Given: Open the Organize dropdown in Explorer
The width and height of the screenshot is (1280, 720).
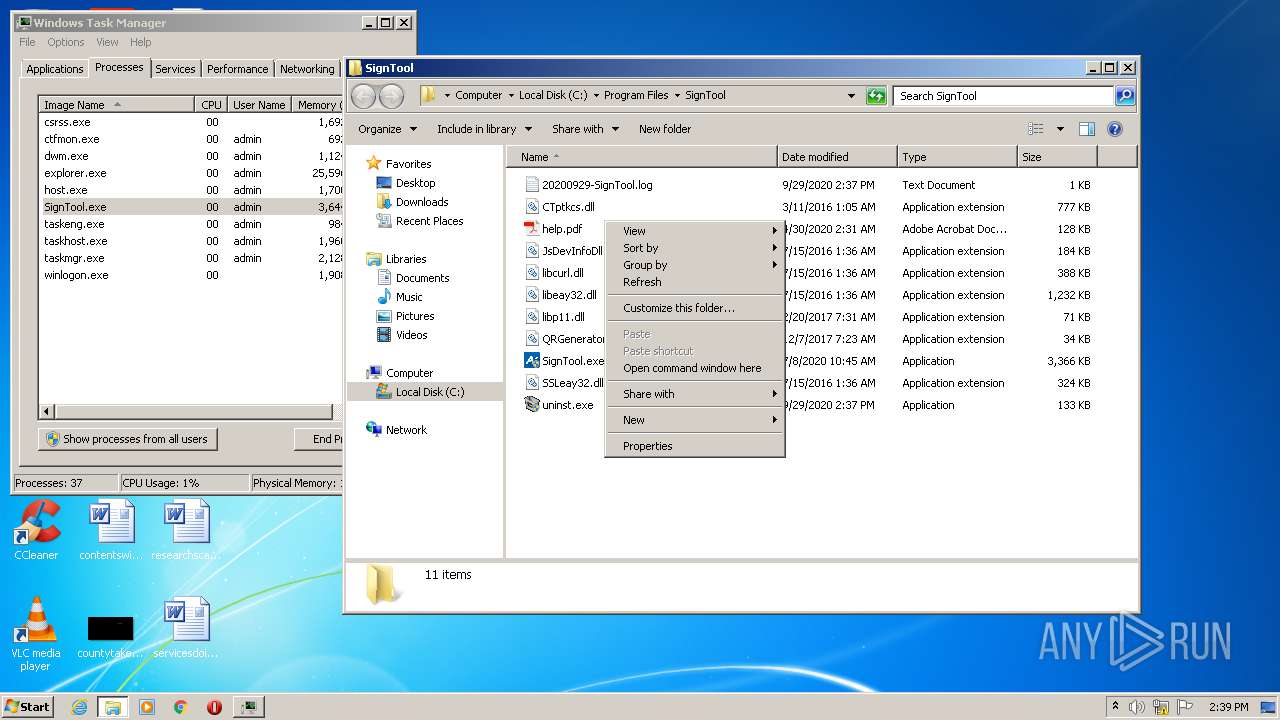Looking at the screenshot, I should (387, 129).
